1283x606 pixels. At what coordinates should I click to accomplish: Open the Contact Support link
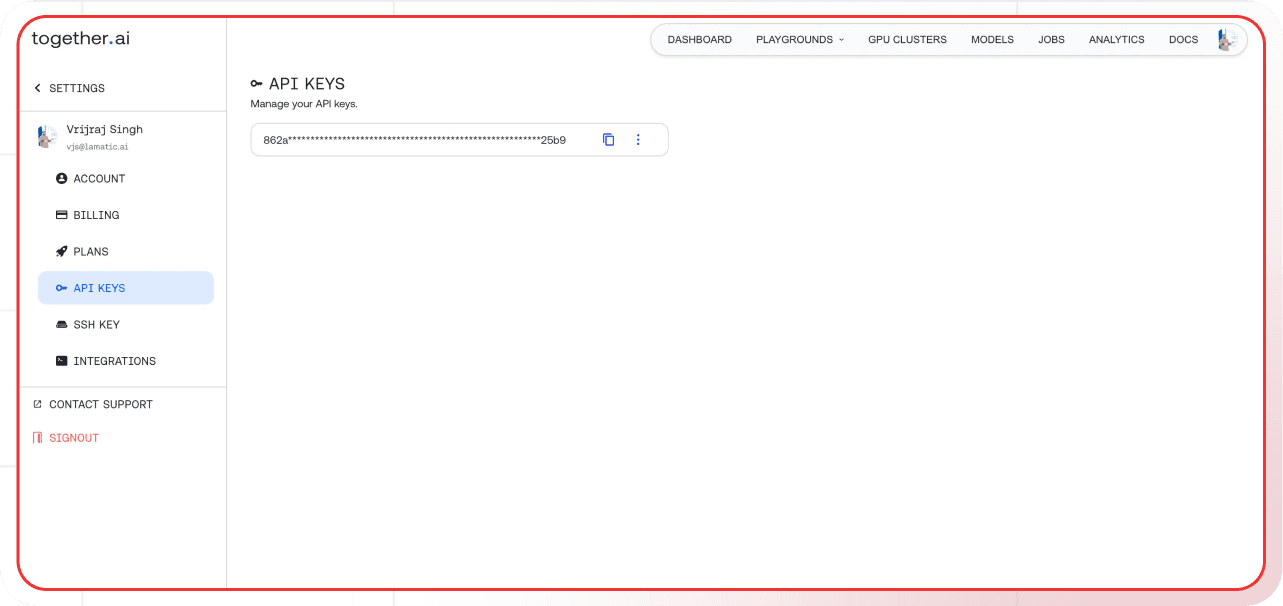point(100,405)
